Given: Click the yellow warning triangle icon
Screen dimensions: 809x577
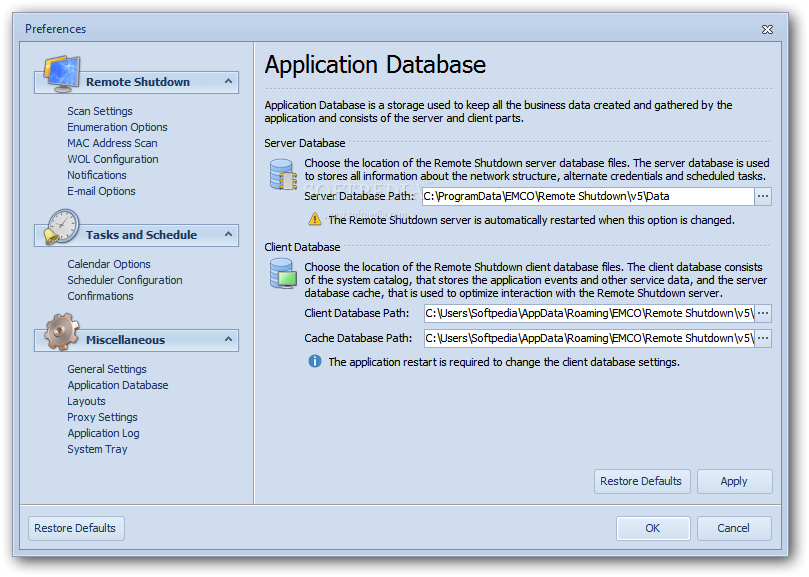Looking at the screenshot, I should point(315,219).
